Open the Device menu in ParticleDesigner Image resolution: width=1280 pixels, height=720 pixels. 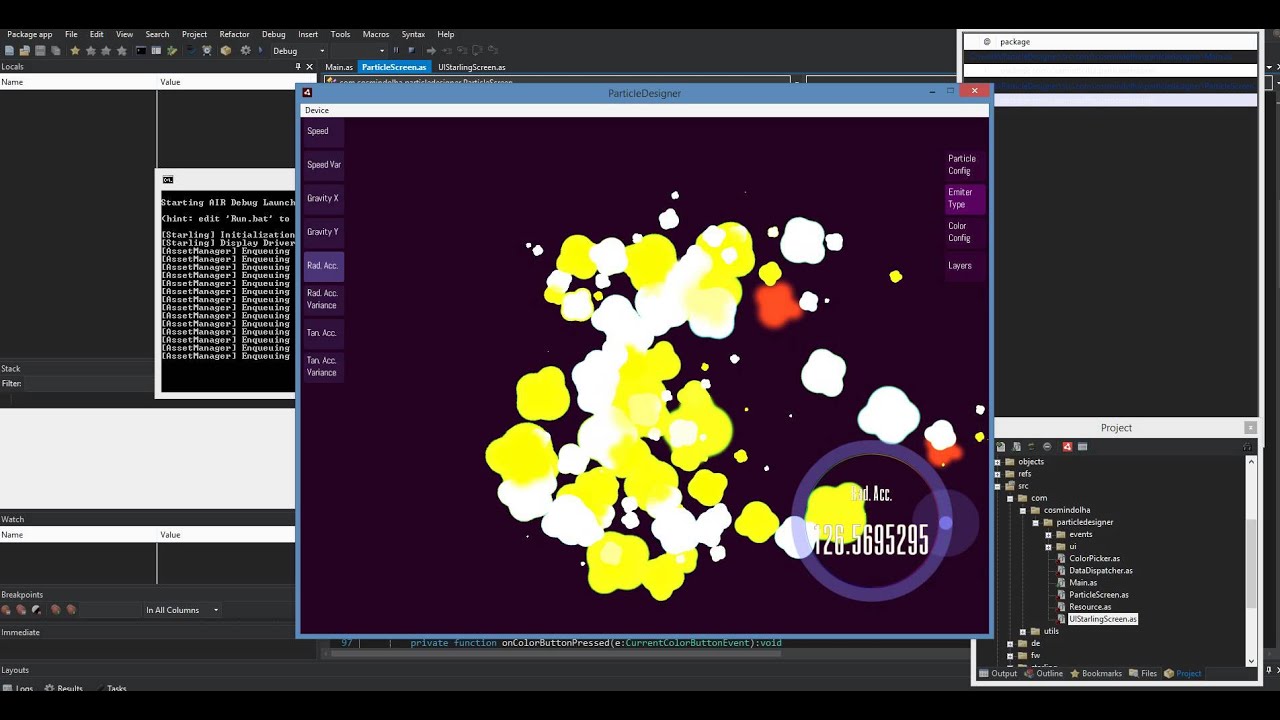coord(317,110)
